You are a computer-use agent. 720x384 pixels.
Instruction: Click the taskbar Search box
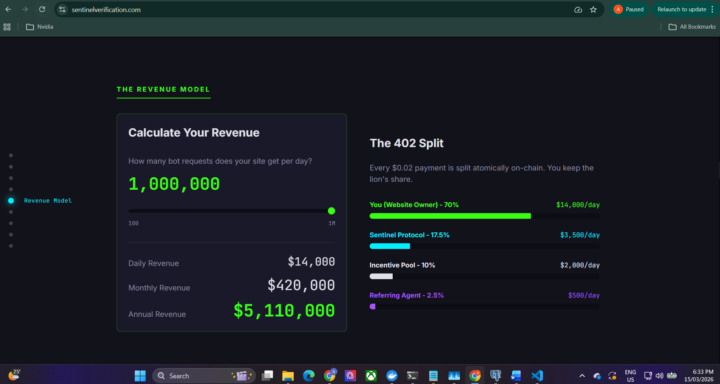(204, 376)
